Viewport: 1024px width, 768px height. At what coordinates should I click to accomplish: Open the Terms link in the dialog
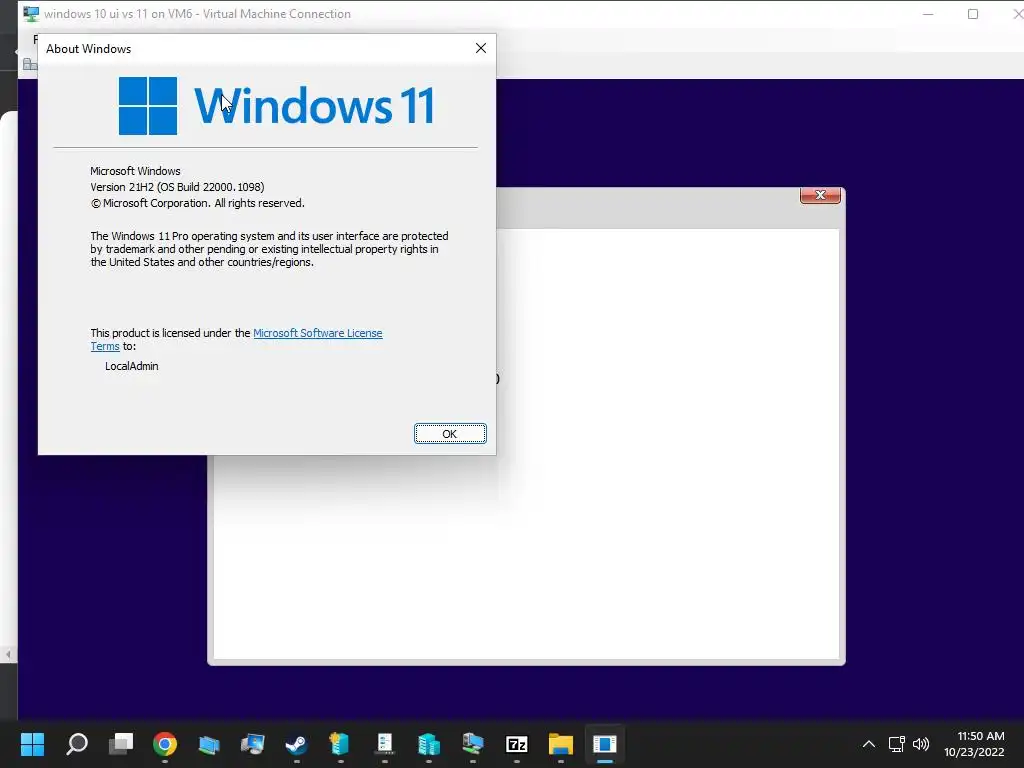[105, 346]
